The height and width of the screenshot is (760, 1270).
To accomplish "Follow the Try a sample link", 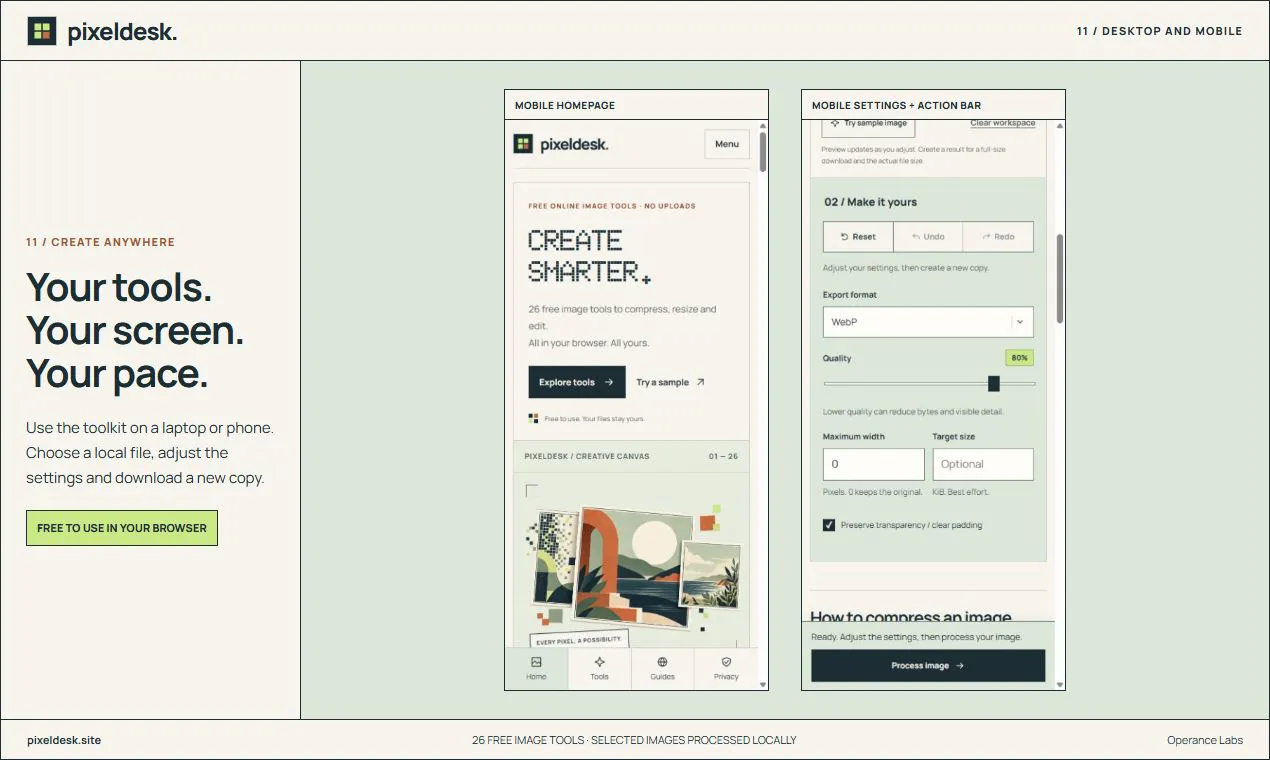I will click(x=671, y=382).
